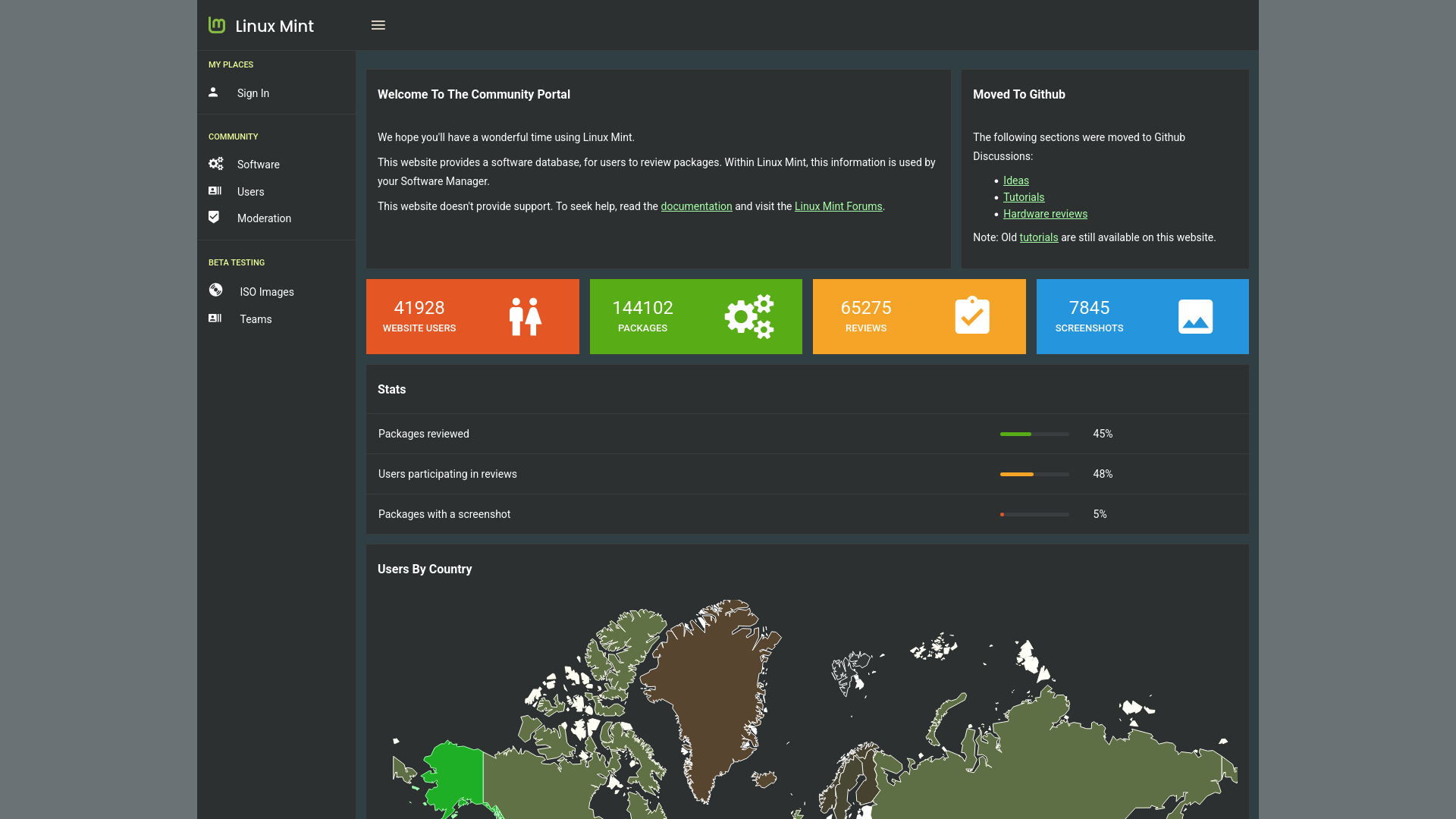Click the Software gears sidebar icon
This screenshot has height=819, width=1456.
216,164
